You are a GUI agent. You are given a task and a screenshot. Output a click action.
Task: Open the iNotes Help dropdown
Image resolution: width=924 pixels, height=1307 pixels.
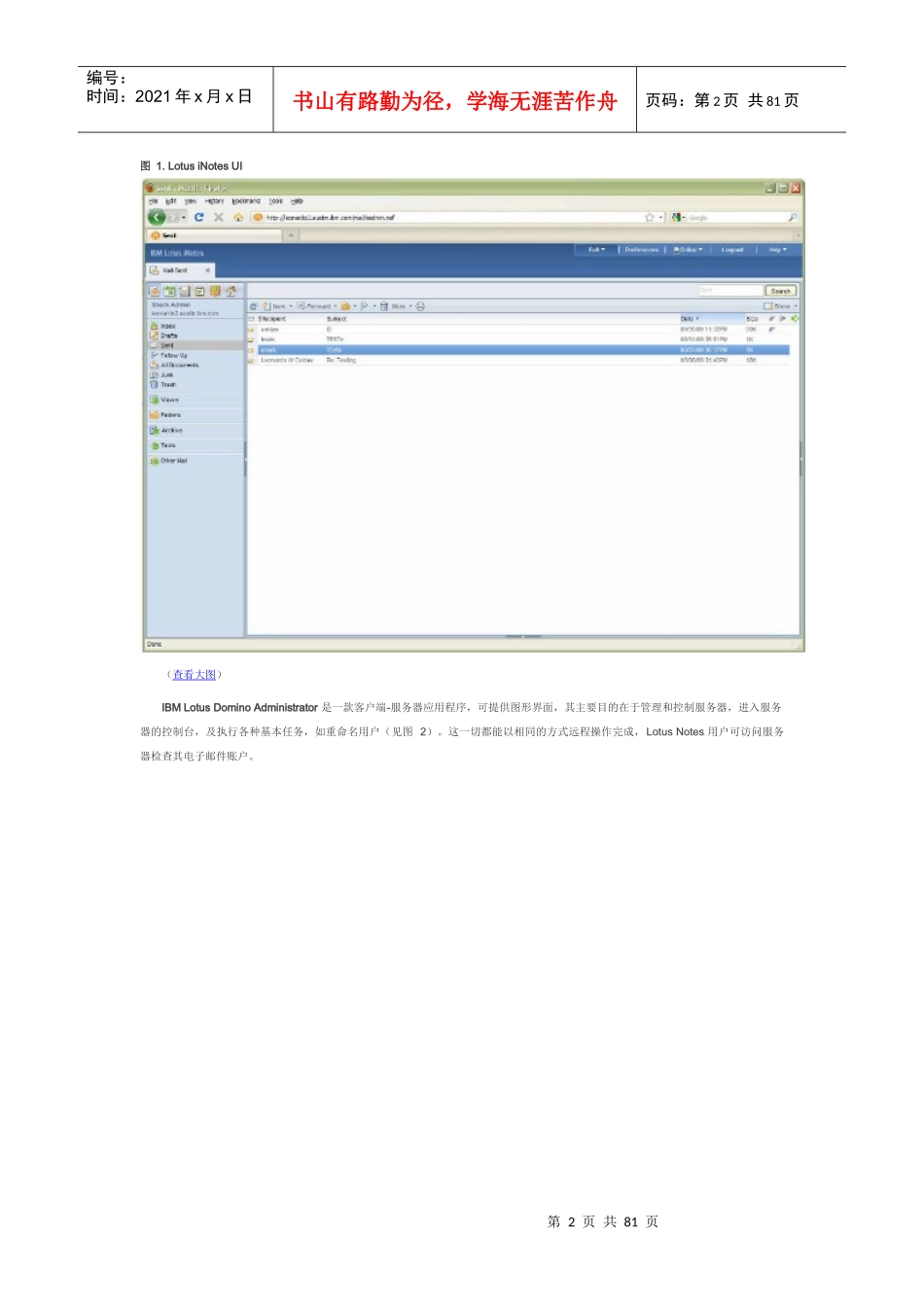[x=778, y=250]
